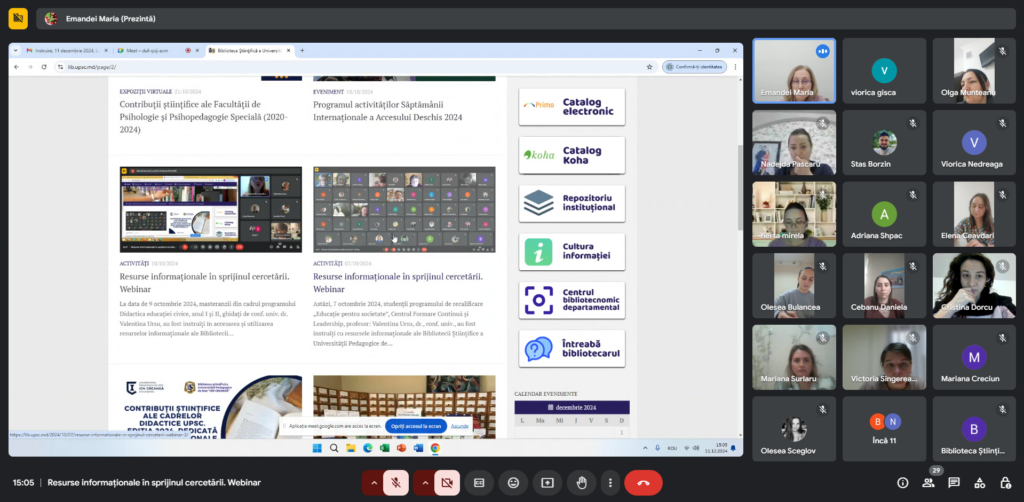The image size is (1024, 502).
Task: Bookmark the page with the star icon
Action: pyautogui.click(x=649, y=67)
